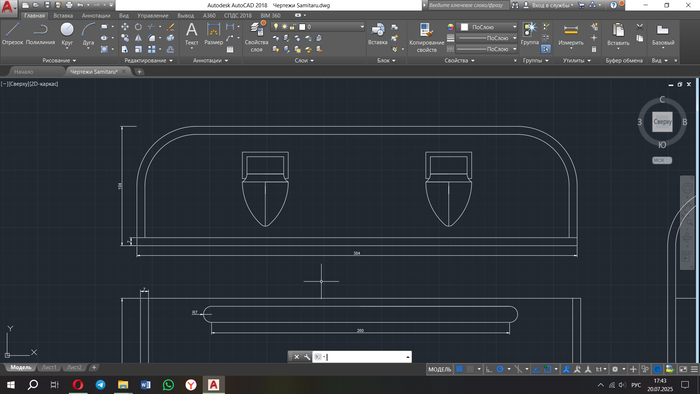Click the Fillet tool icon
700x394 pixels.
click(x=152, y=38)
